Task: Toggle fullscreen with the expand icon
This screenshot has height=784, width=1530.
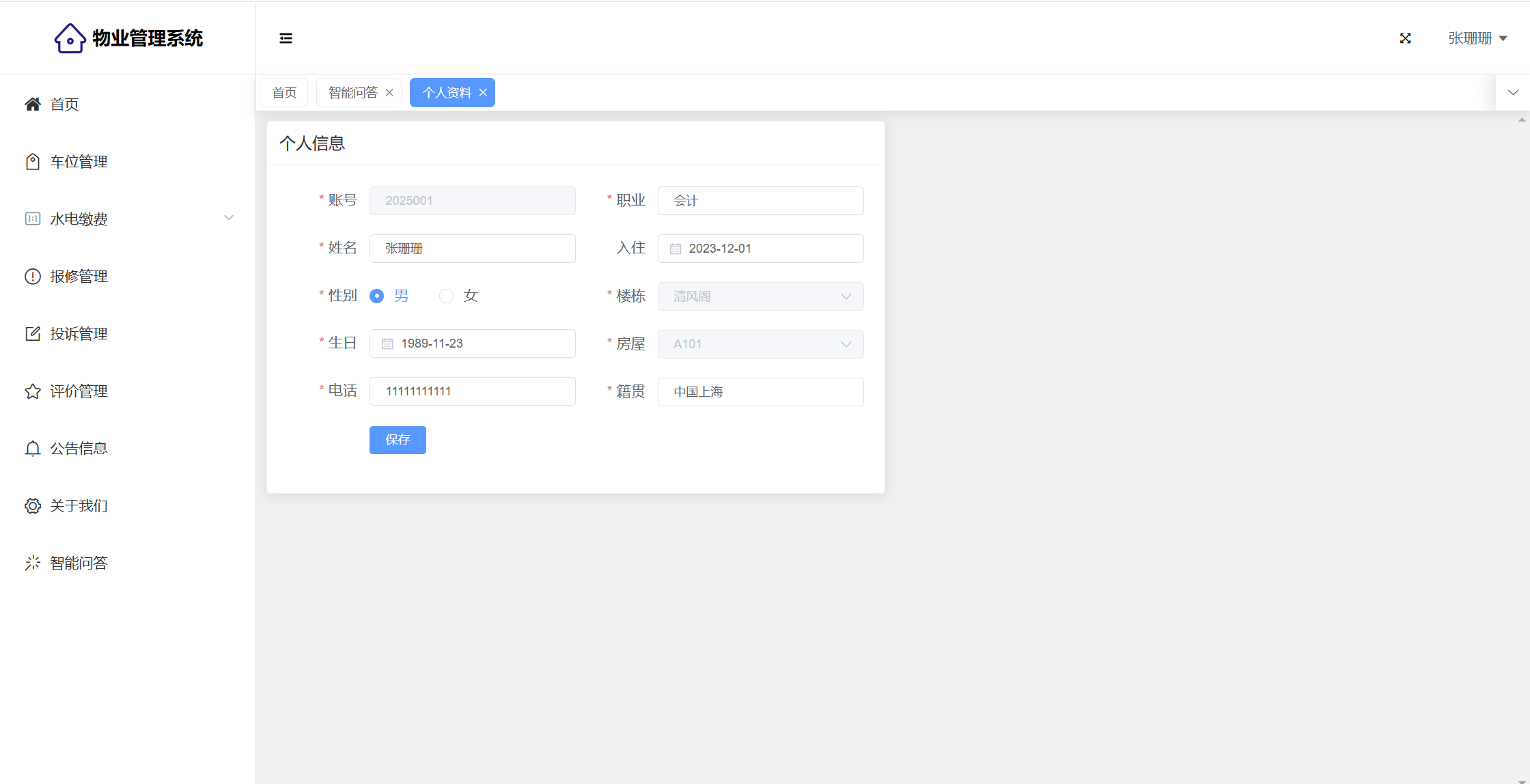Action: point(1405,38)
